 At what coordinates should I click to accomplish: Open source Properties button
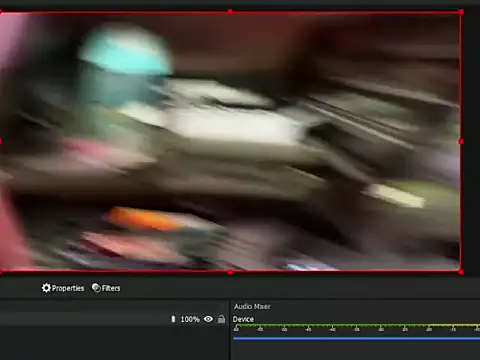[63, 288]
